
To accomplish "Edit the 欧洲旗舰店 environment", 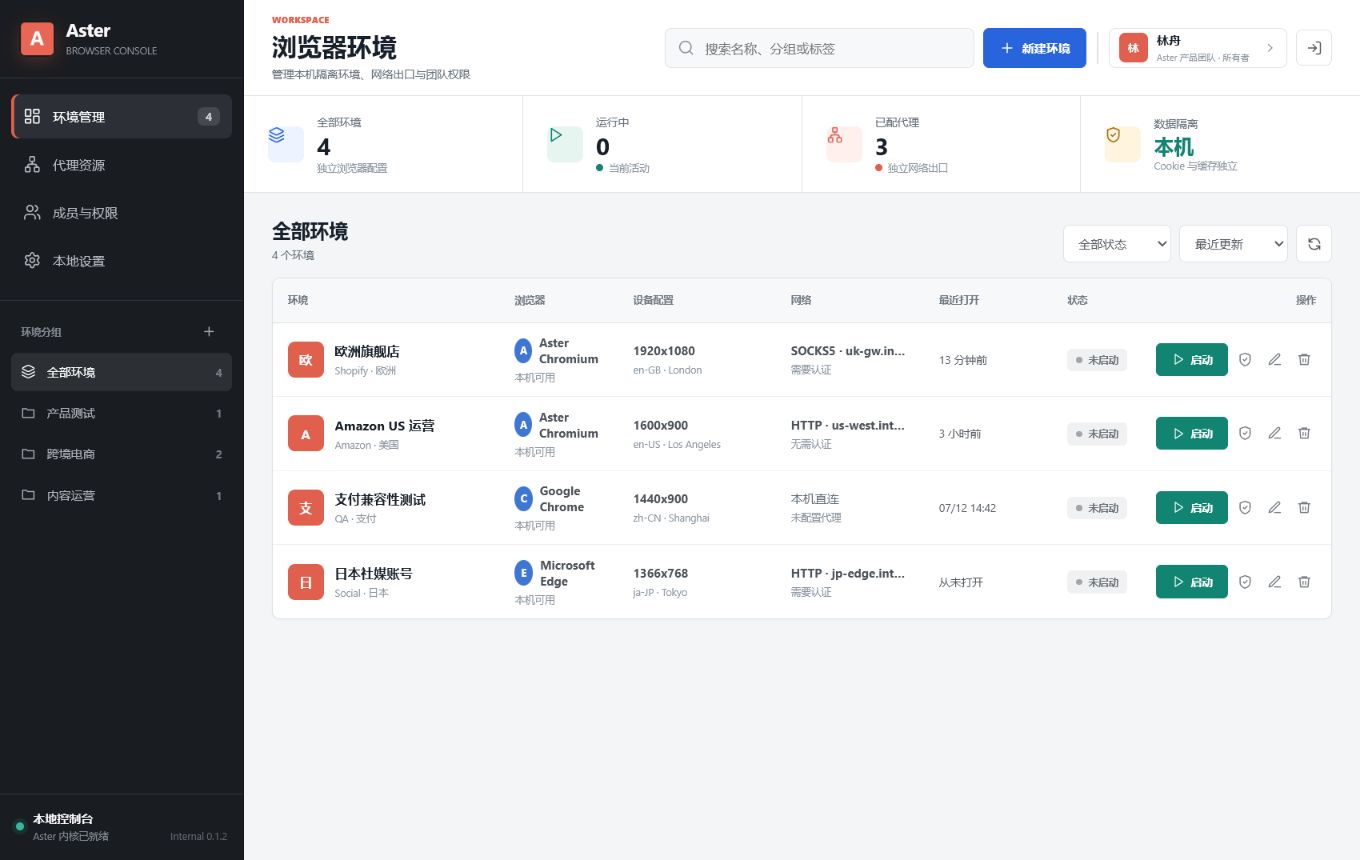I will click(x=1274, y=359).
